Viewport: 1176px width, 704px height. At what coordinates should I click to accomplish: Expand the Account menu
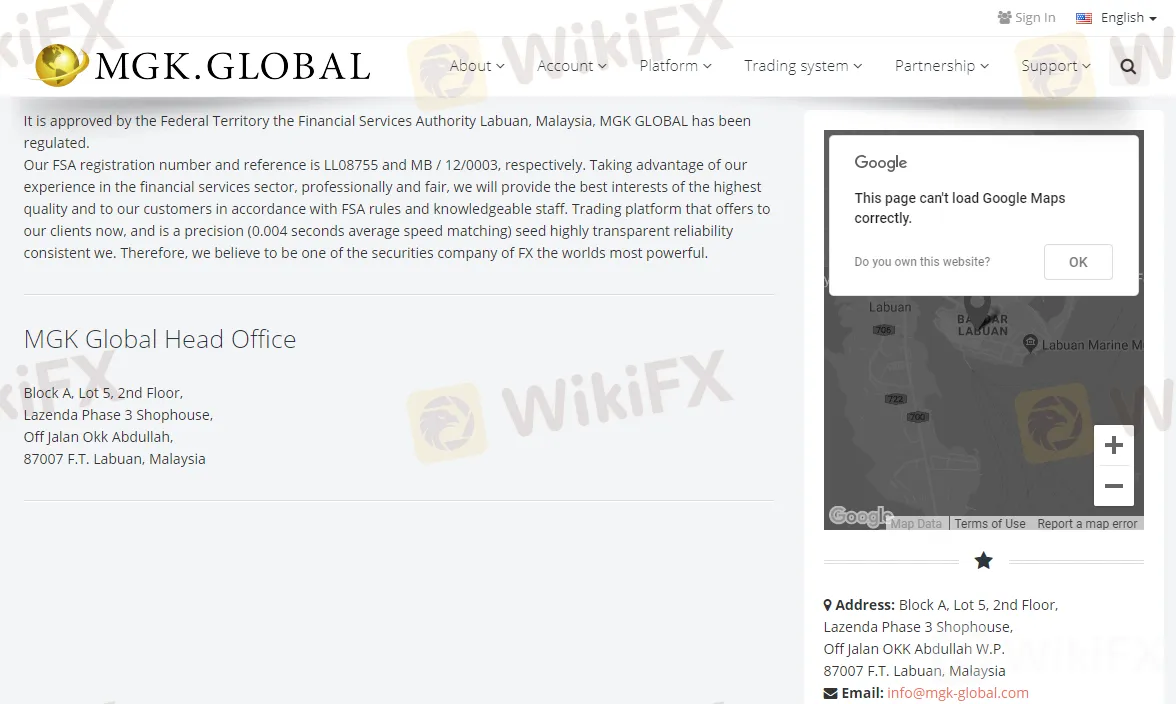tap(571, 66)
